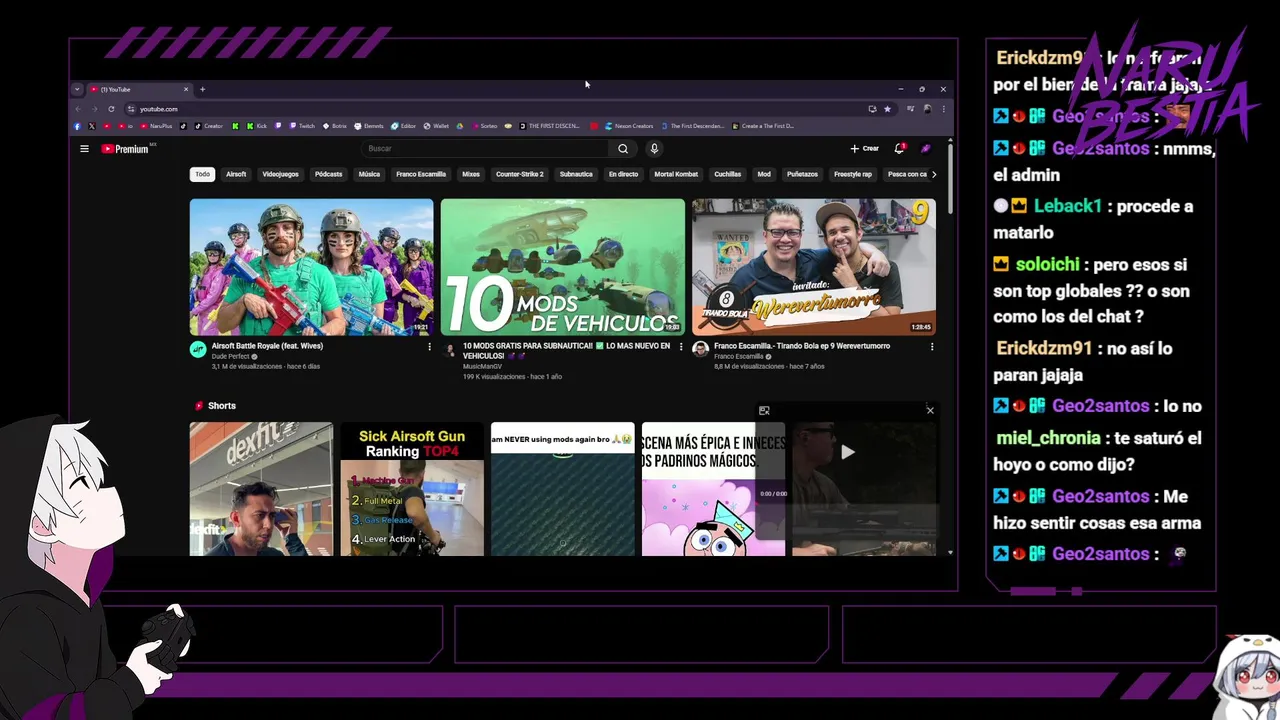This screenshot has width=1280, height=720.
Task: Click the Crear button
Action: pyautogui.click(x=864, y=148)
